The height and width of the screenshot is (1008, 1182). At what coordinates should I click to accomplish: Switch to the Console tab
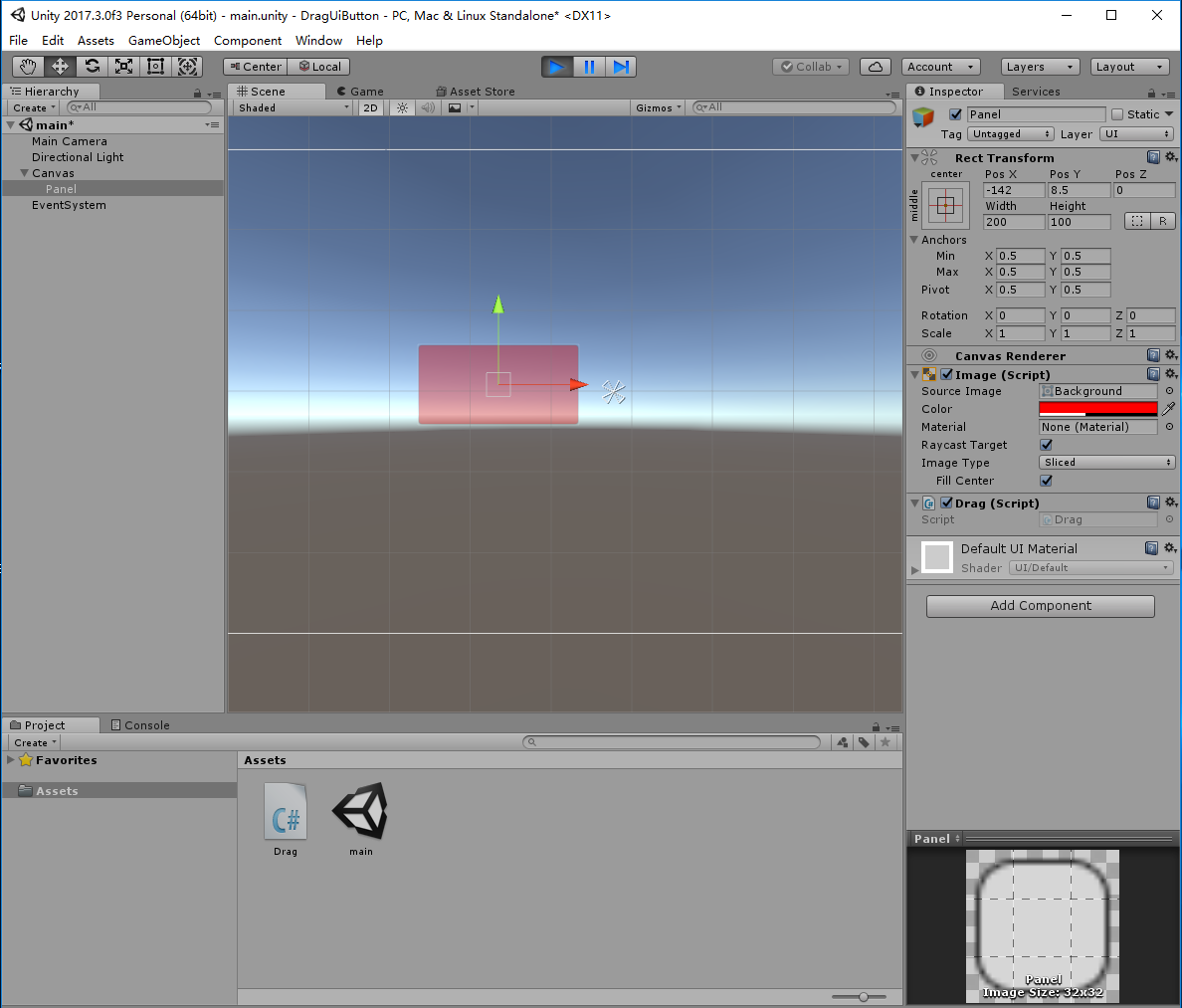click(x=140, y=725)
